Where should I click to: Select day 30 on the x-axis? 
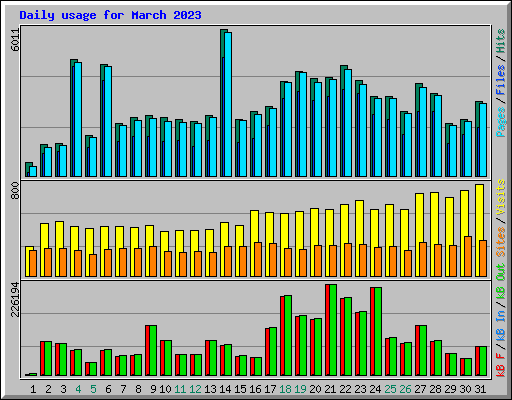(466, 389)
